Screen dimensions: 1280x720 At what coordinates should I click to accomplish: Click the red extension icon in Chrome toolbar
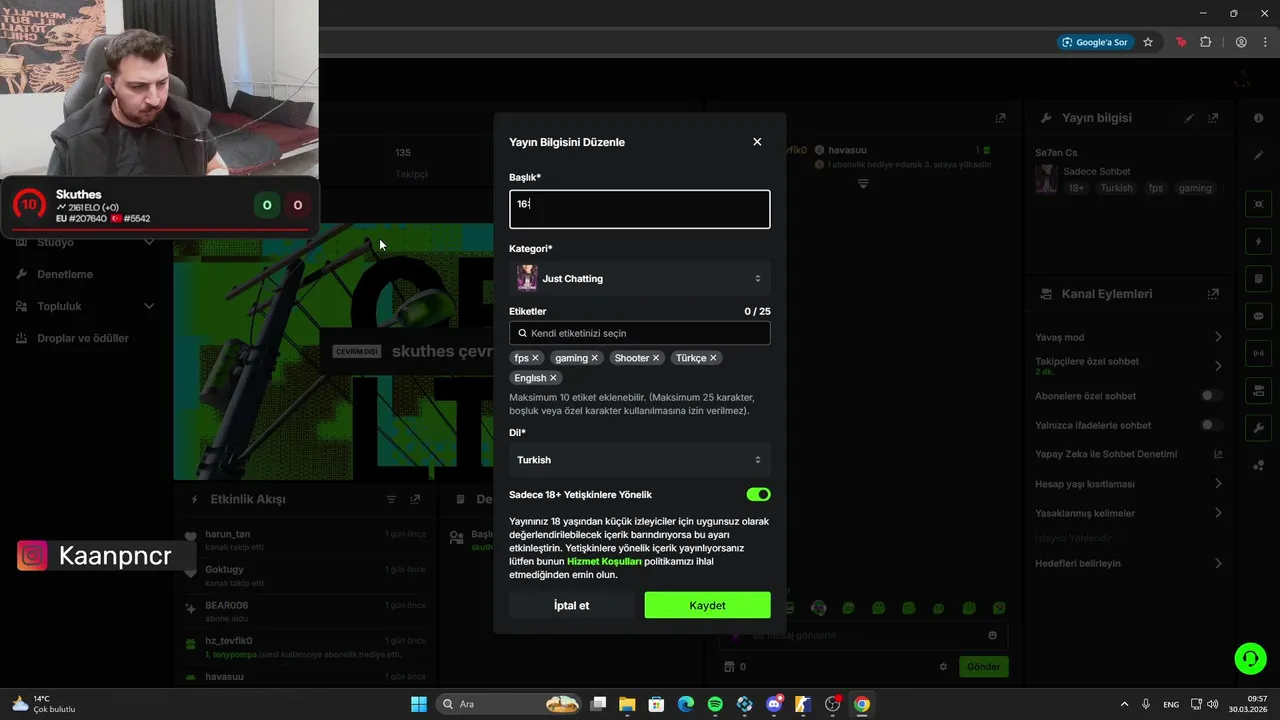(x=1181, y=42)
